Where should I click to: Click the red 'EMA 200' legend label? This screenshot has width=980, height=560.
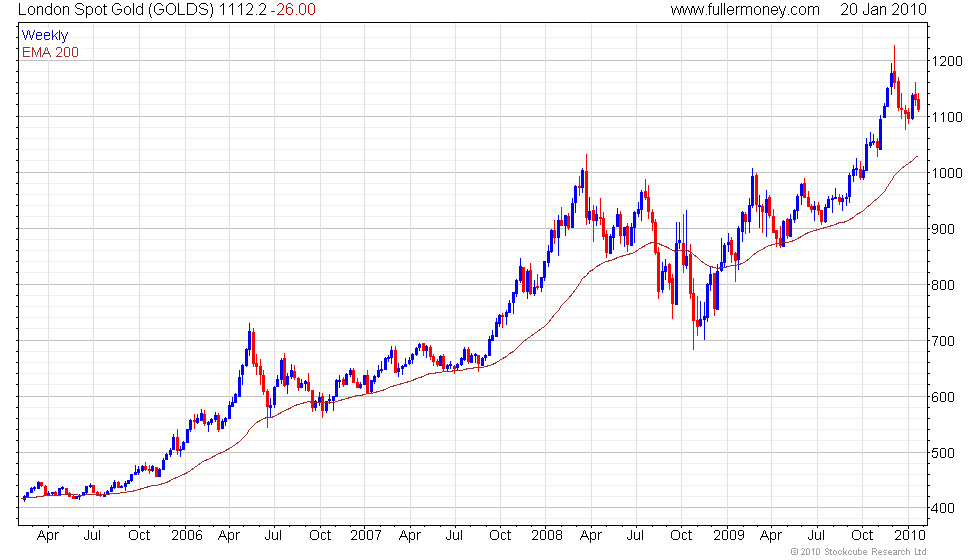tap(50, 52)
